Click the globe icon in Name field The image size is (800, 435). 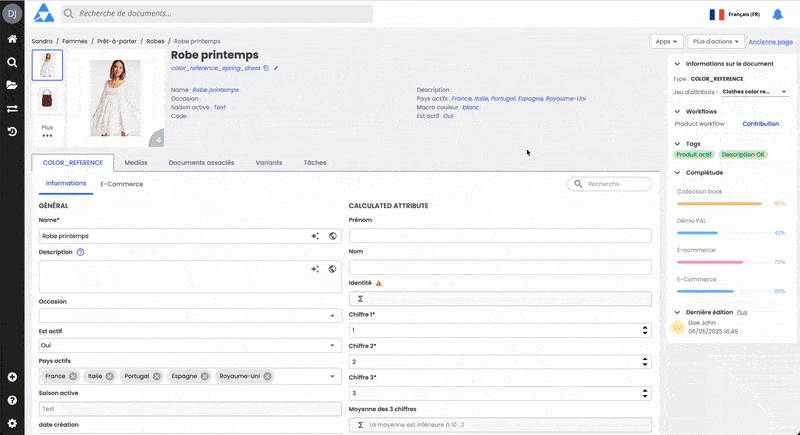coord(333,236)
